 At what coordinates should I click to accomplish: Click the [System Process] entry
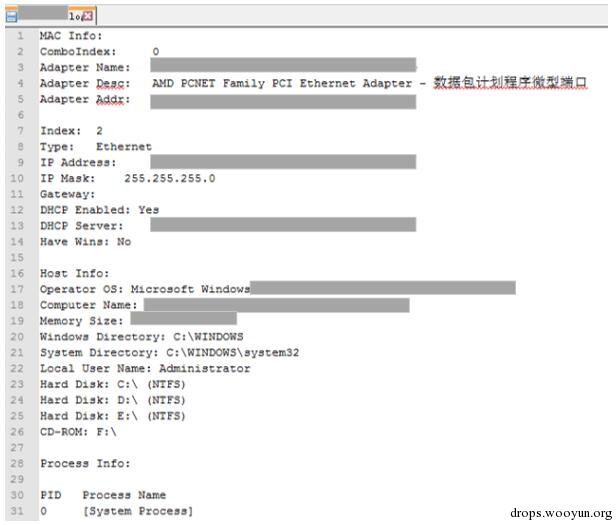pyautogui.click(x=138, y=511)
